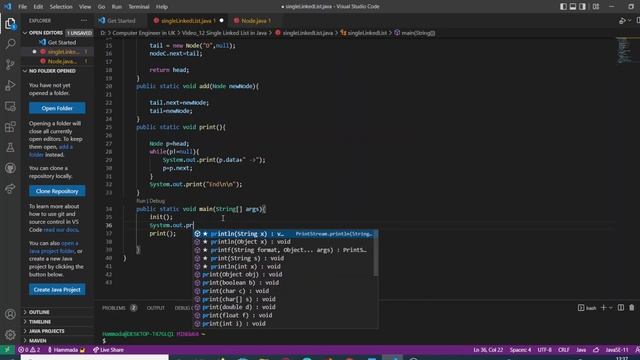Image resolution: width=640 pixels, height=360 pixels.
Task: Click errors and warnings count in status bar
Action: click(x=29, y=350)
